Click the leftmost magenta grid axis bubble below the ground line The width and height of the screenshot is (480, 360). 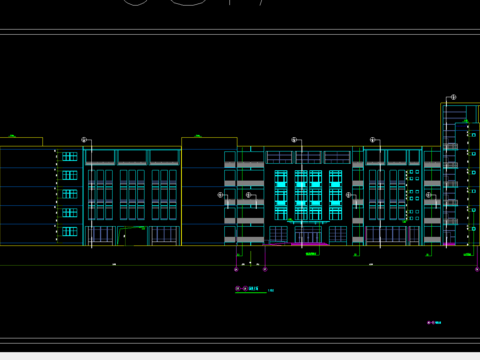(x=236, y=269)
